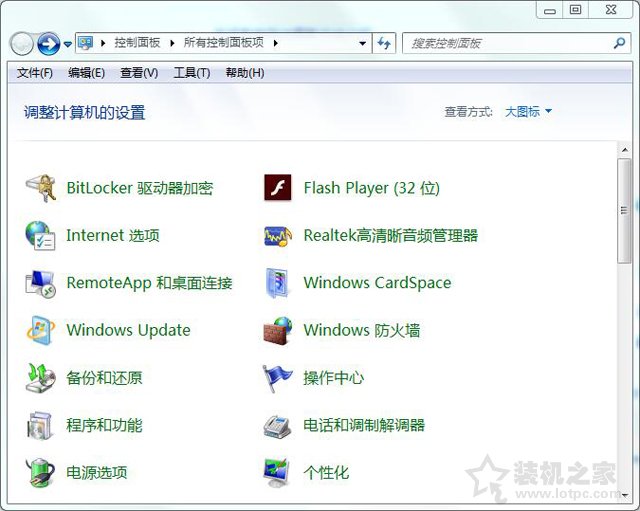Click the scrollbar up arrow
Viewport: 640px width, 511px height.
click(624, 150)
